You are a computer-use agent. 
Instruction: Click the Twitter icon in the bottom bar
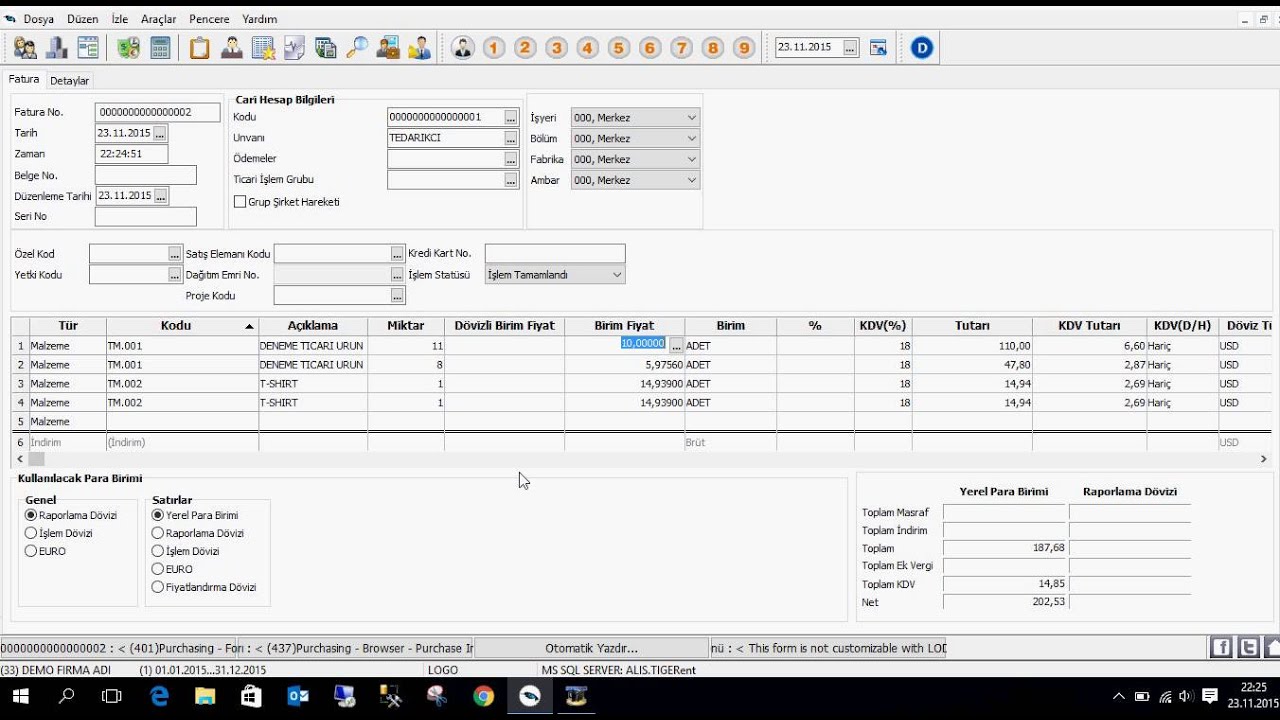[x=1248, y=647]
